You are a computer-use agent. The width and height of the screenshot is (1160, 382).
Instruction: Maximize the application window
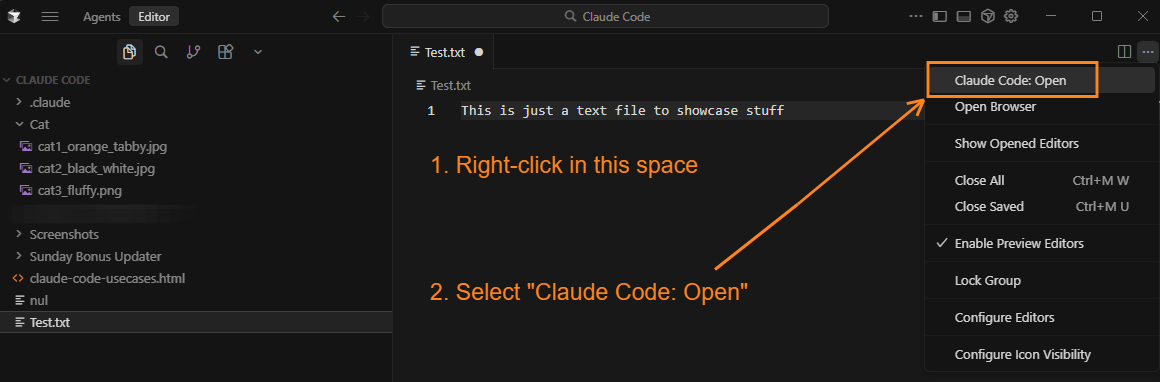[x=1097, y=16]
